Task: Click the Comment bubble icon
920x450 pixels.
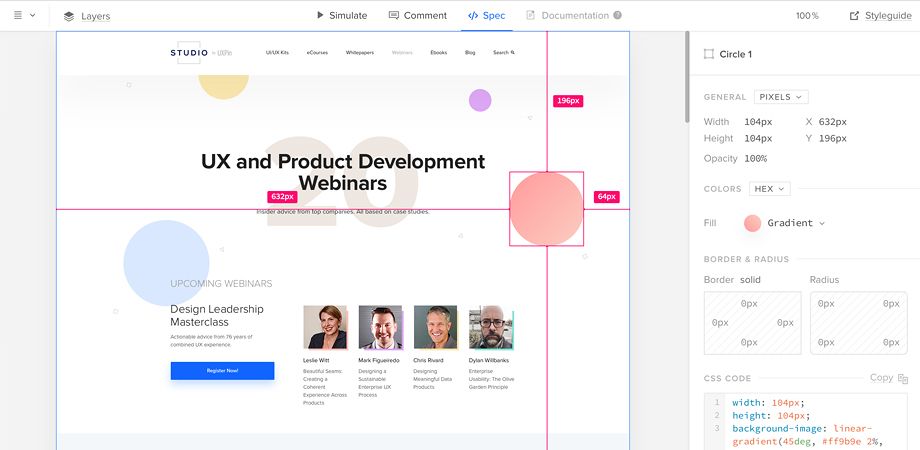Action: pyautogui.click(x=394, y=15)
